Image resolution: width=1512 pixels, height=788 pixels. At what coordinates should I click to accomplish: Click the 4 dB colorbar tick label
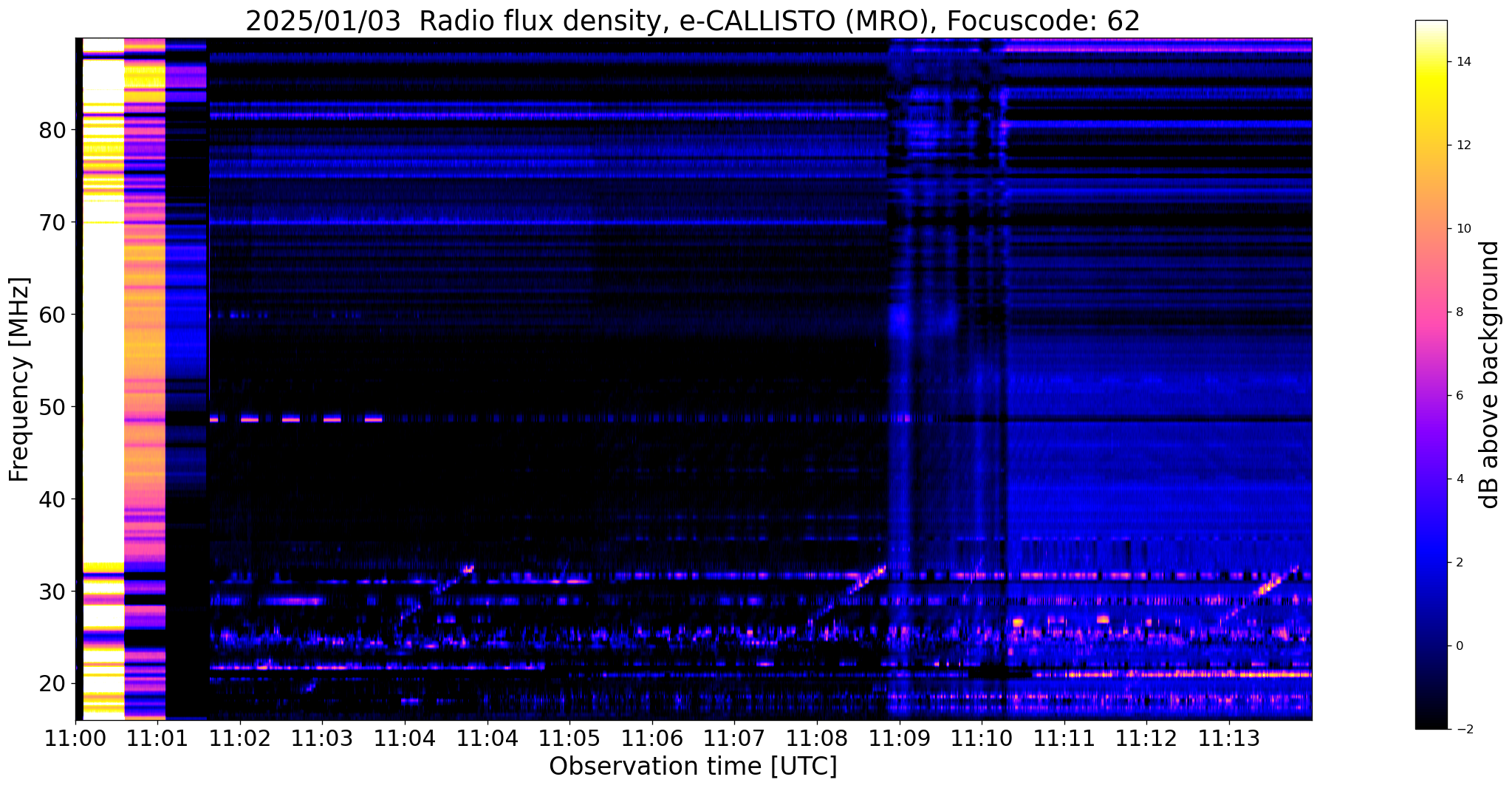point(1458,479)
